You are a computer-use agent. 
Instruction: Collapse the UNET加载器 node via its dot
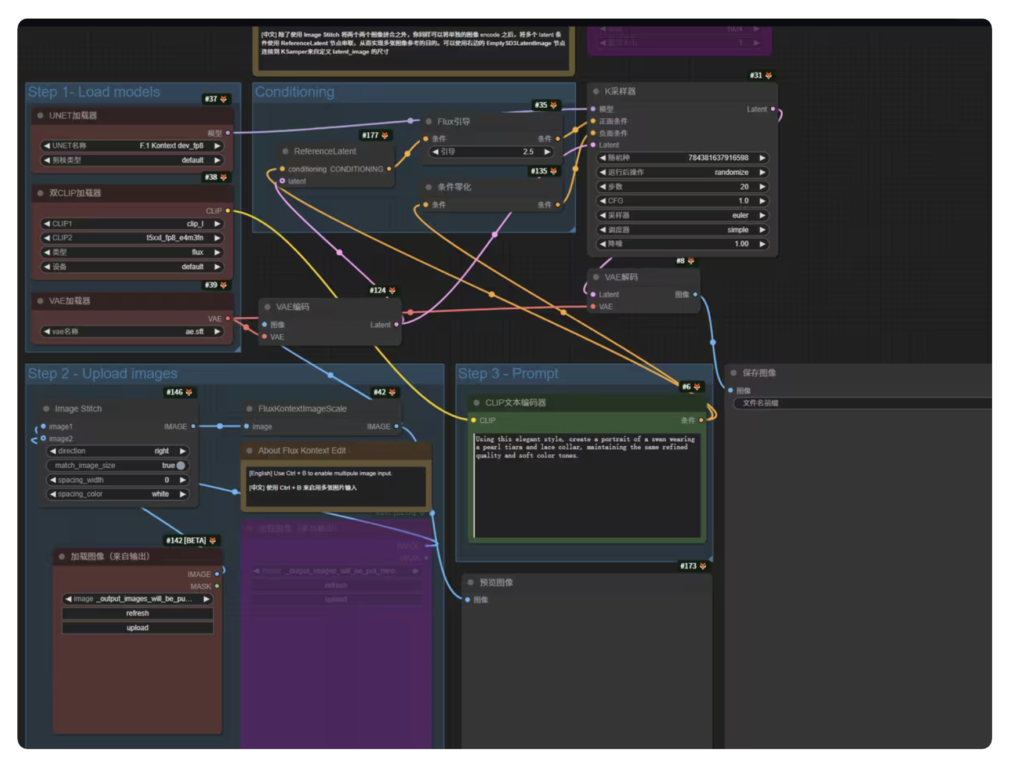(x=40, y=116)
